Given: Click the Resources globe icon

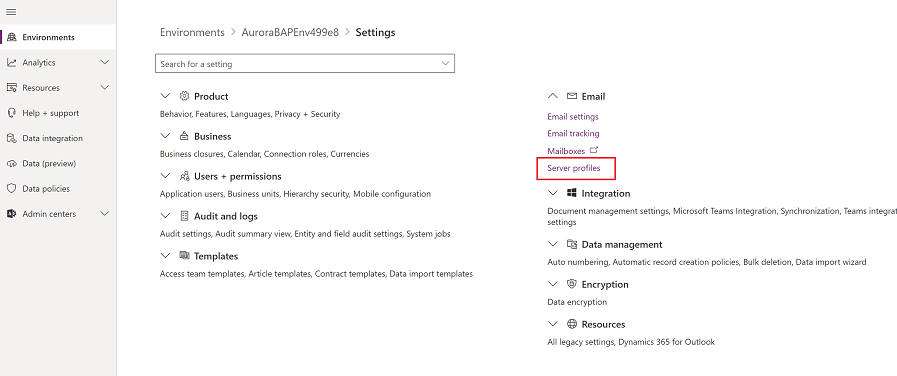Looking at the screenshot, I should [x=571, y=324].
